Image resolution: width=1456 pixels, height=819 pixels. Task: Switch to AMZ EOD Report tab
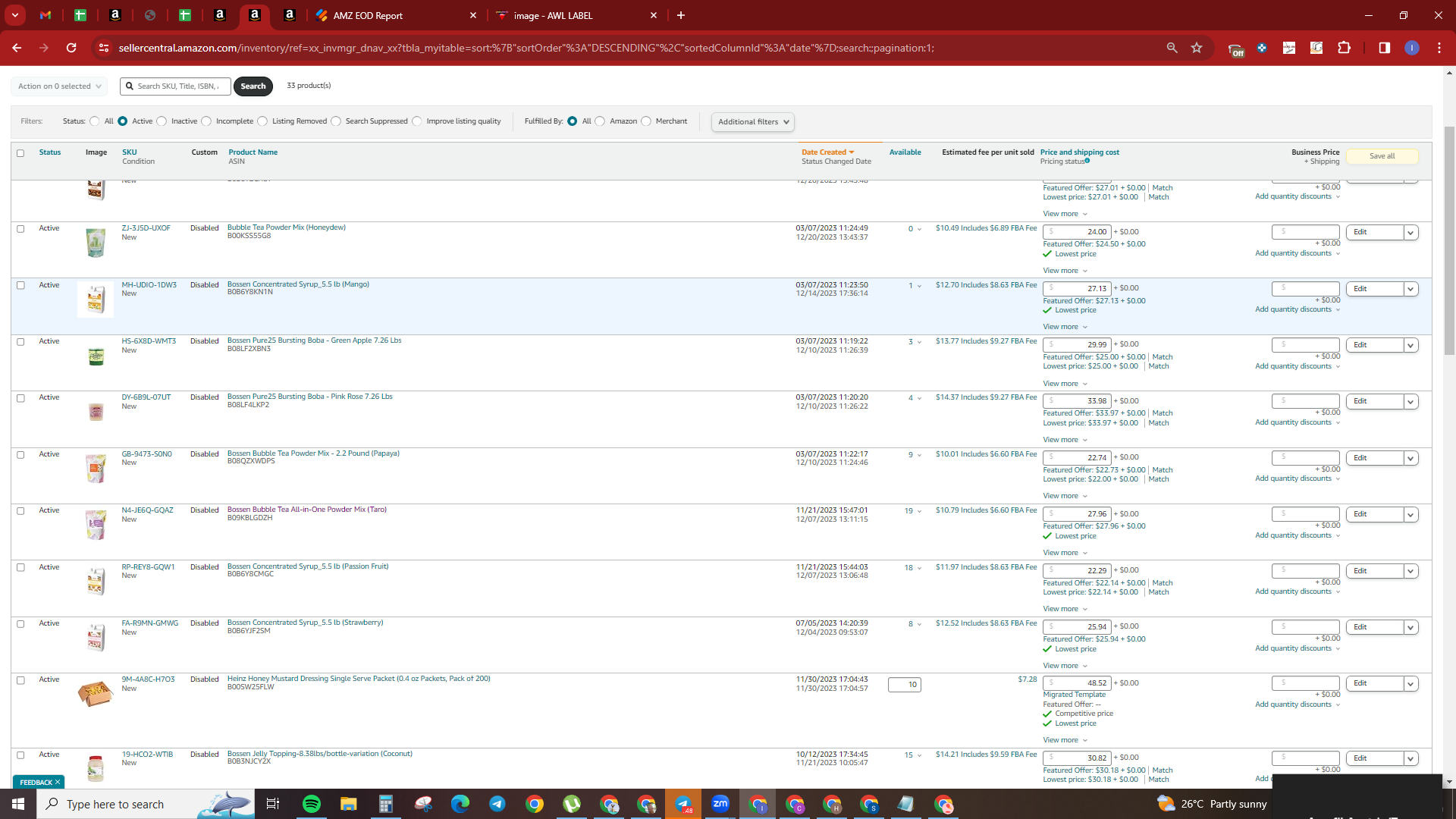[395, 15]
